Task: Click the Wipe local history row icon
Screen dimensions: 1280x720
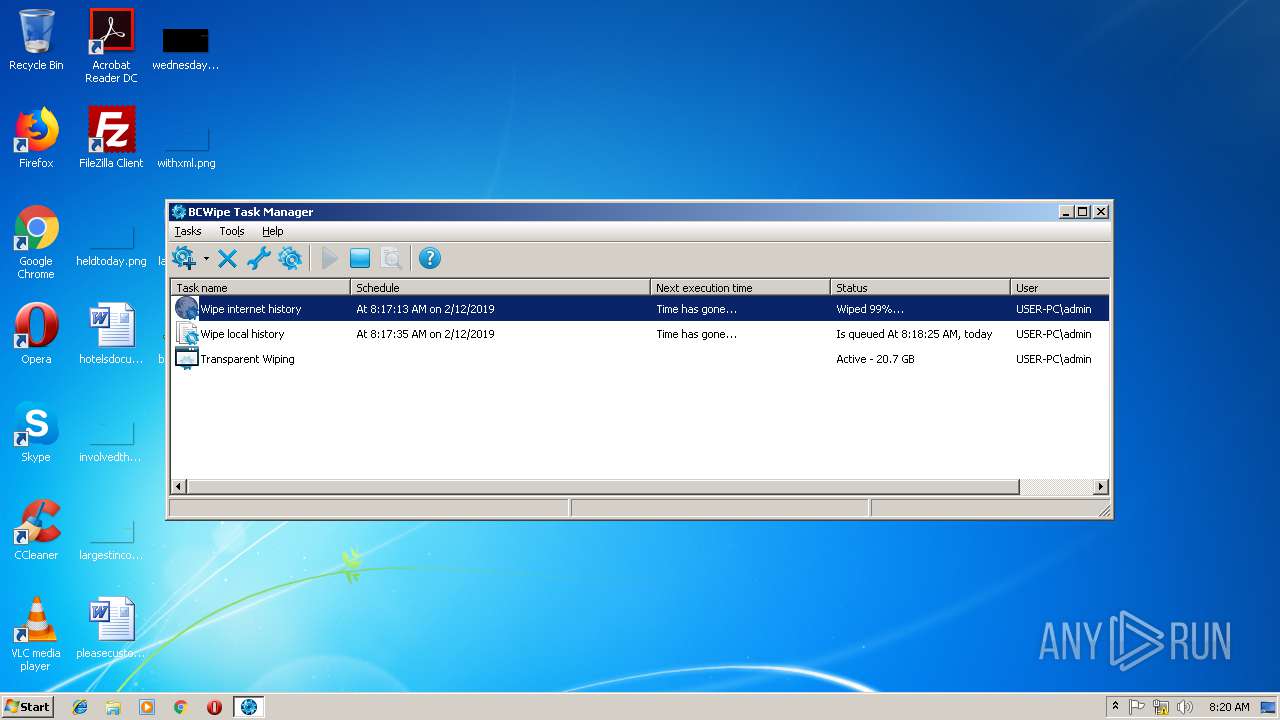Action: 186,334
